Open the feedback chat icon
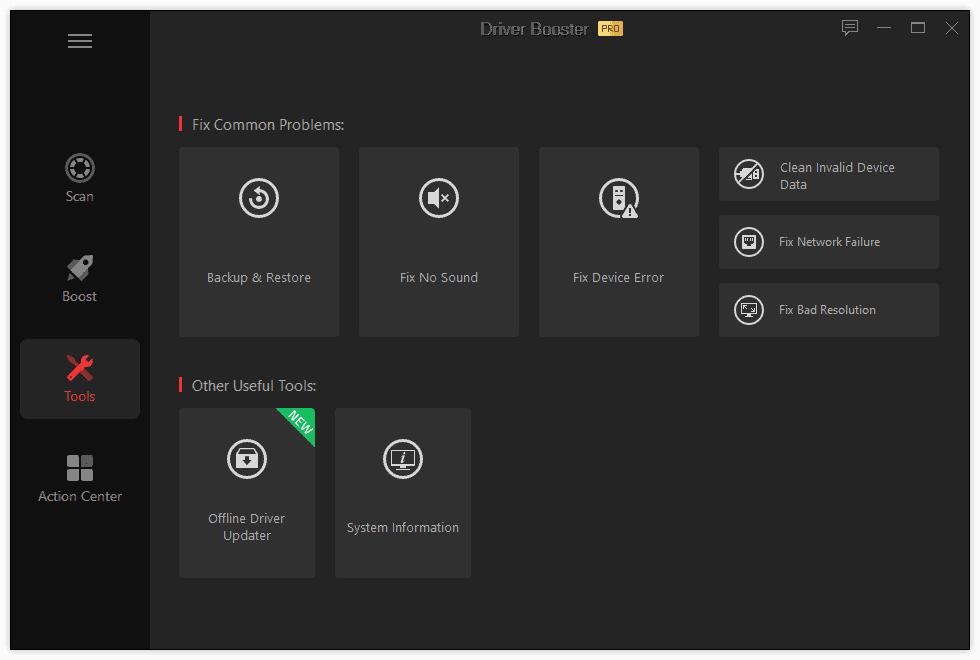 tap(850, 28)
